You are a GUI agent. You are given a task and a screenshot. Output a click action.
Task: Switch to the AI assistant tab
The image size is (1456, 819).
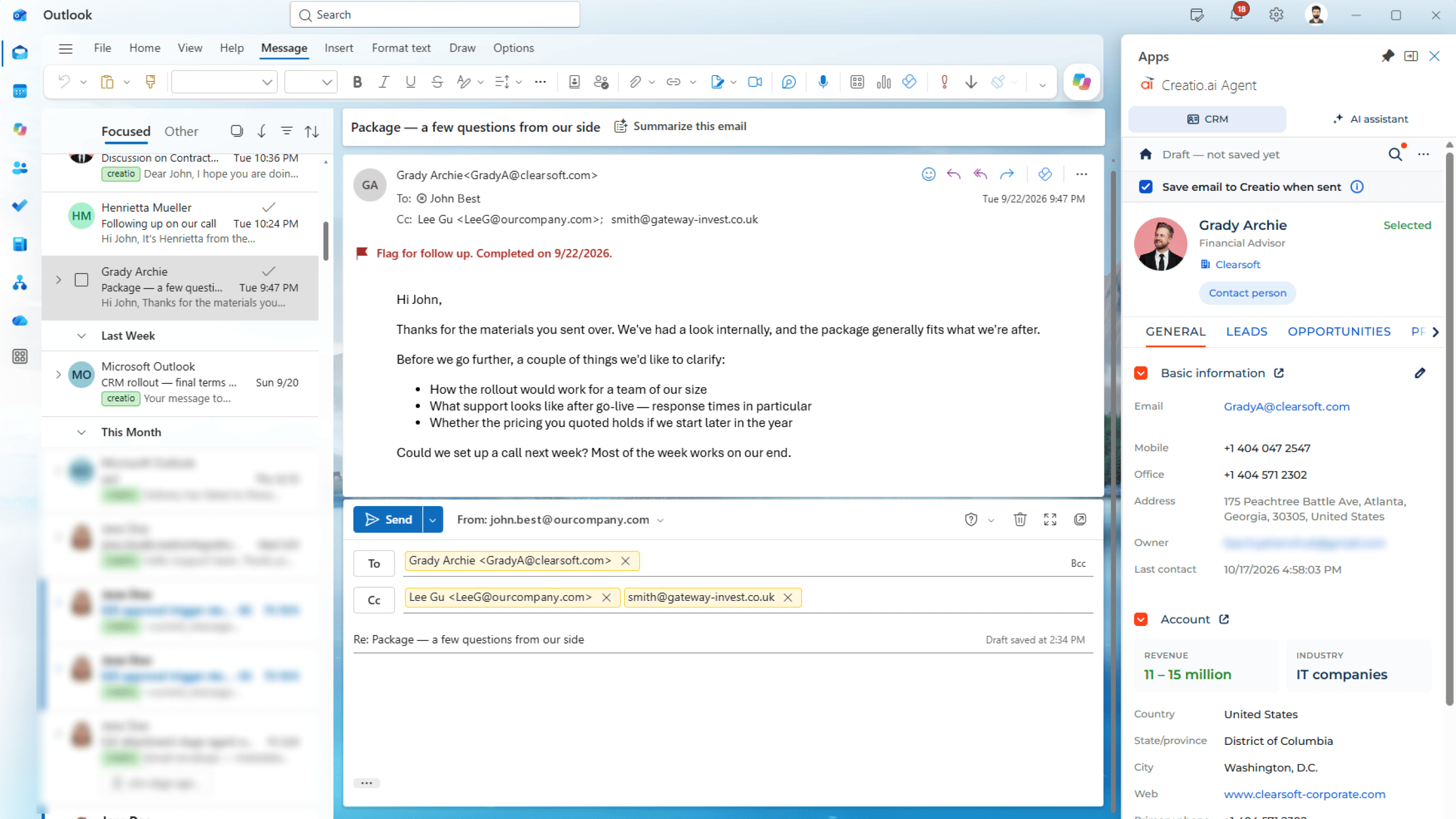tap(1371, 119)
